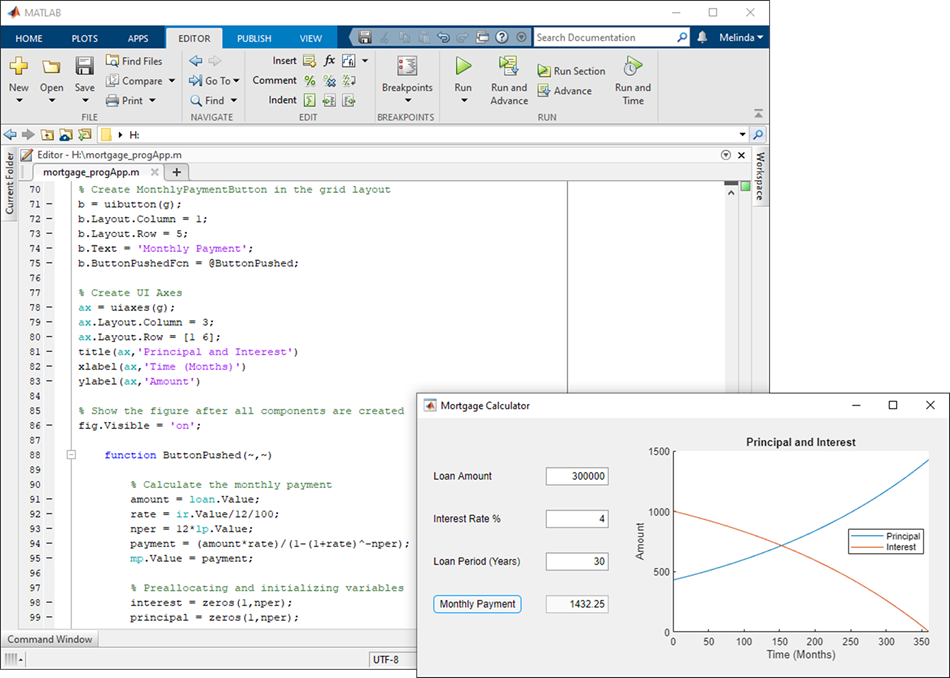
Task: Click the New file plus icon
Action: click(x=19, y=67)
